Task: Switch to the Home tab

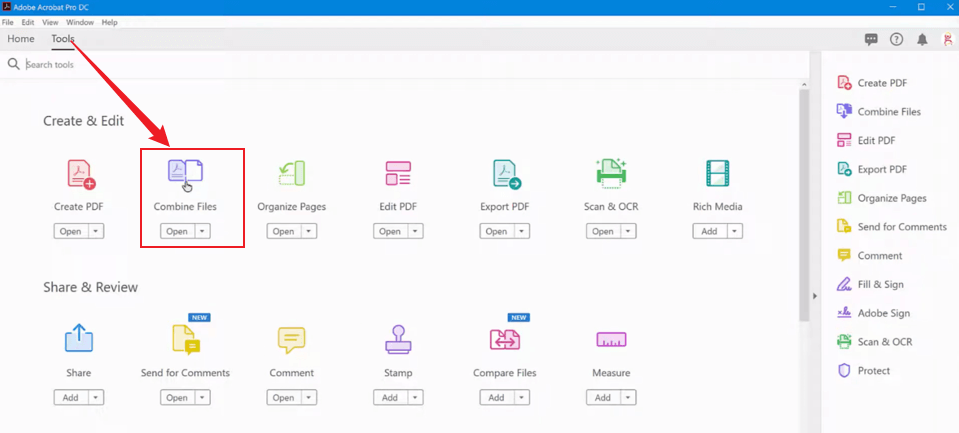Action: [21, 39]
